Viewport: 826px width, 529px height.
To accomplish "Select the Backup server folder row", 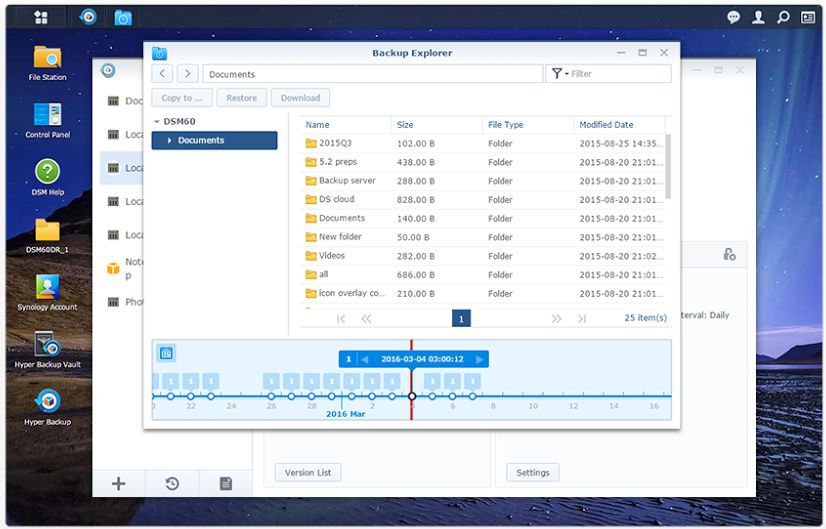I will (x=483, y=181).
